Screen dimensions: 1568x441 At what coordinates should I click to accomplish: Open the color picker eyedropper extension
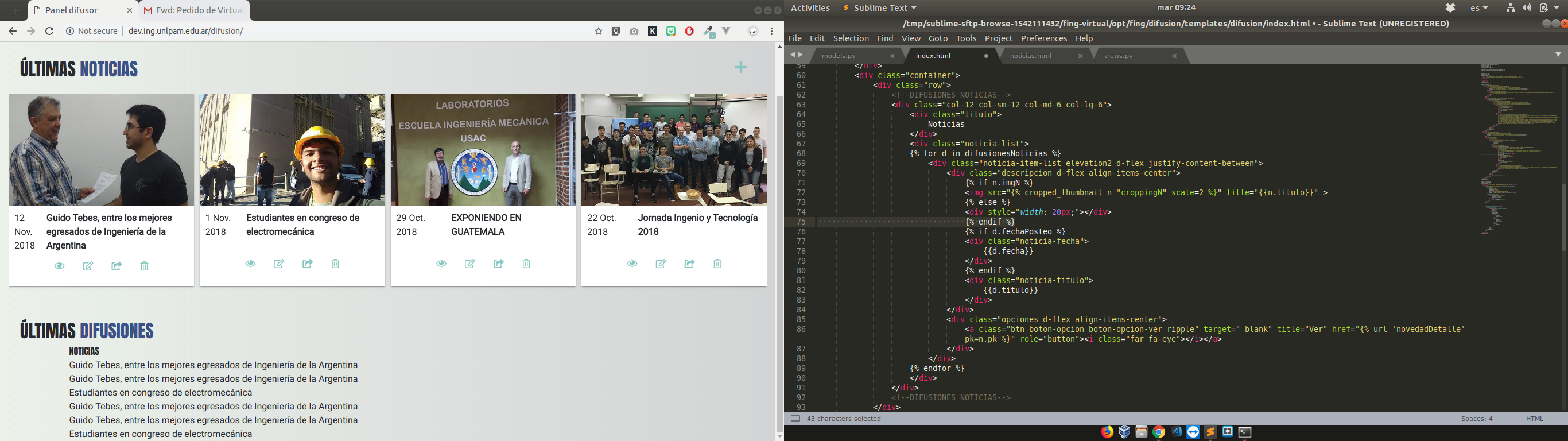click(x=708, y=32)
